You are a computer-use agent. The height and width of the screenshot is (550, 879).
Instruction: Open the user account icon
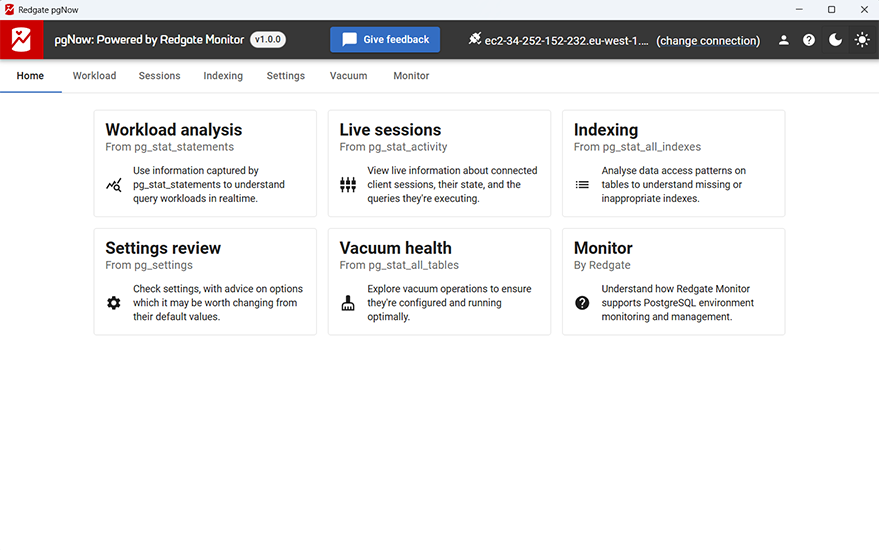click(784, 40)
